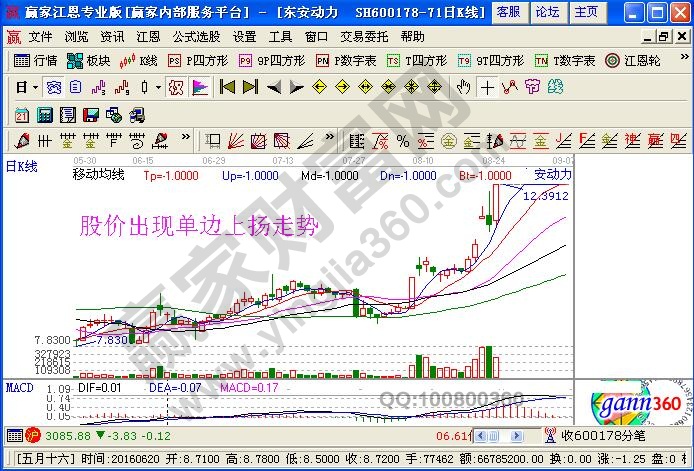Image resolution: width=694 pixels, height=471 pixels.
Task: Expand the Gann tools overflow chevron
Action: click(329, 137)
